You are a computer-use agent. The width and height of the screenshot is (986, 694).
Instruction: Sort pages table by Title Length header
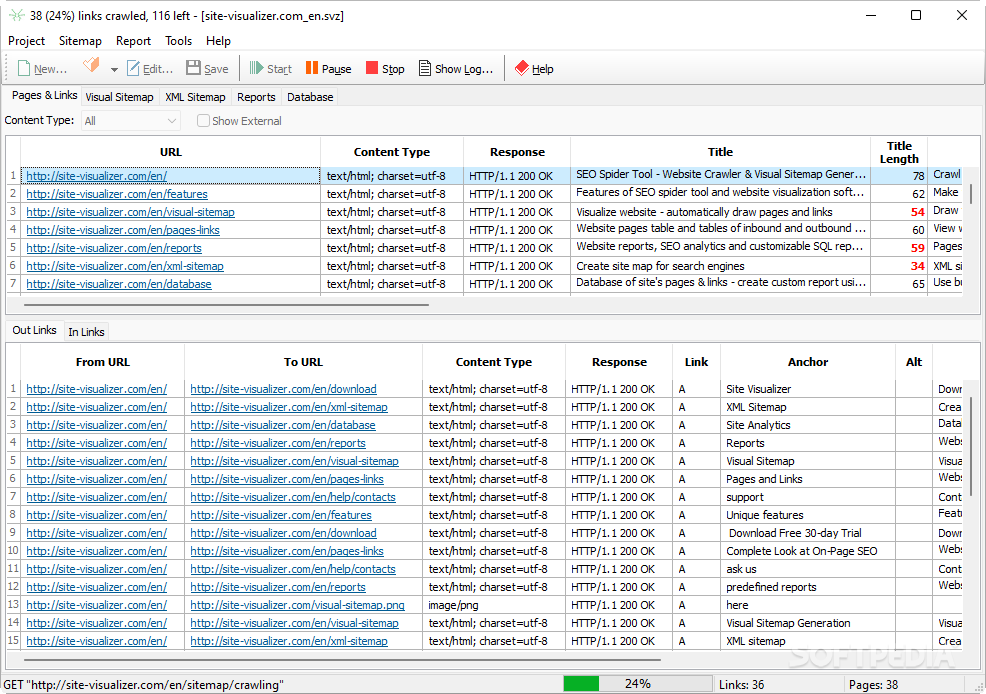(899, 152)
